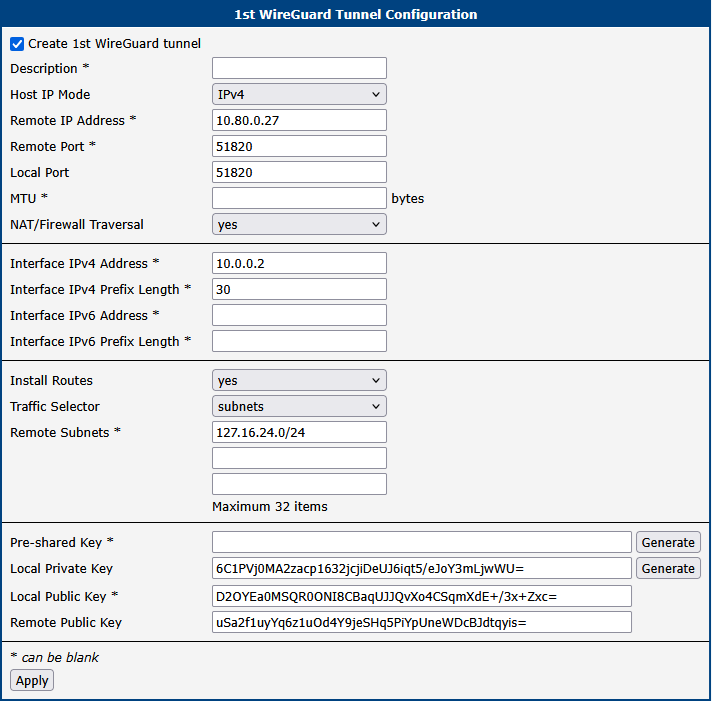The image size is (712, 701).
Task: Click the Interface IPv6 Address field
Action: point(299,315)
